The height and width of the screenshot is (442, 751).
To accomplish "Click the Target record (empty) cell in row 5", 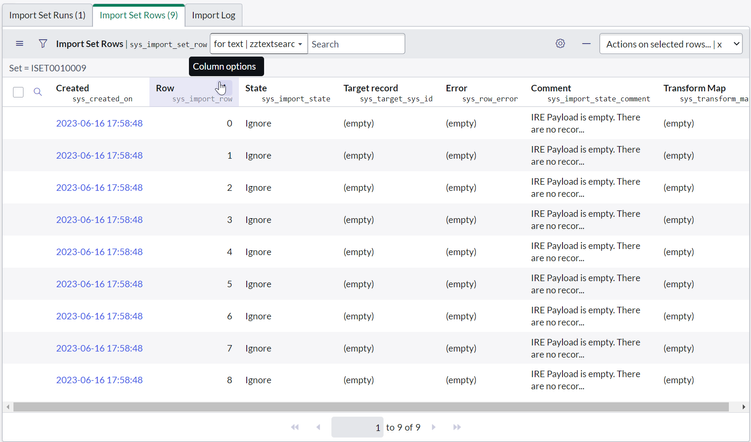I will coord(358,283).
